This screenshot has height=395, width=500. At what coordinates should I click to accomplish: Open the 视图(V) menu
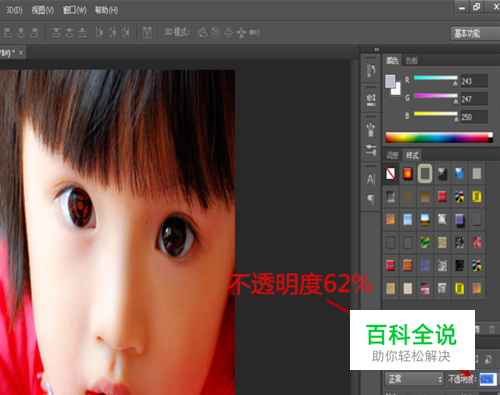tap(43, 10)
